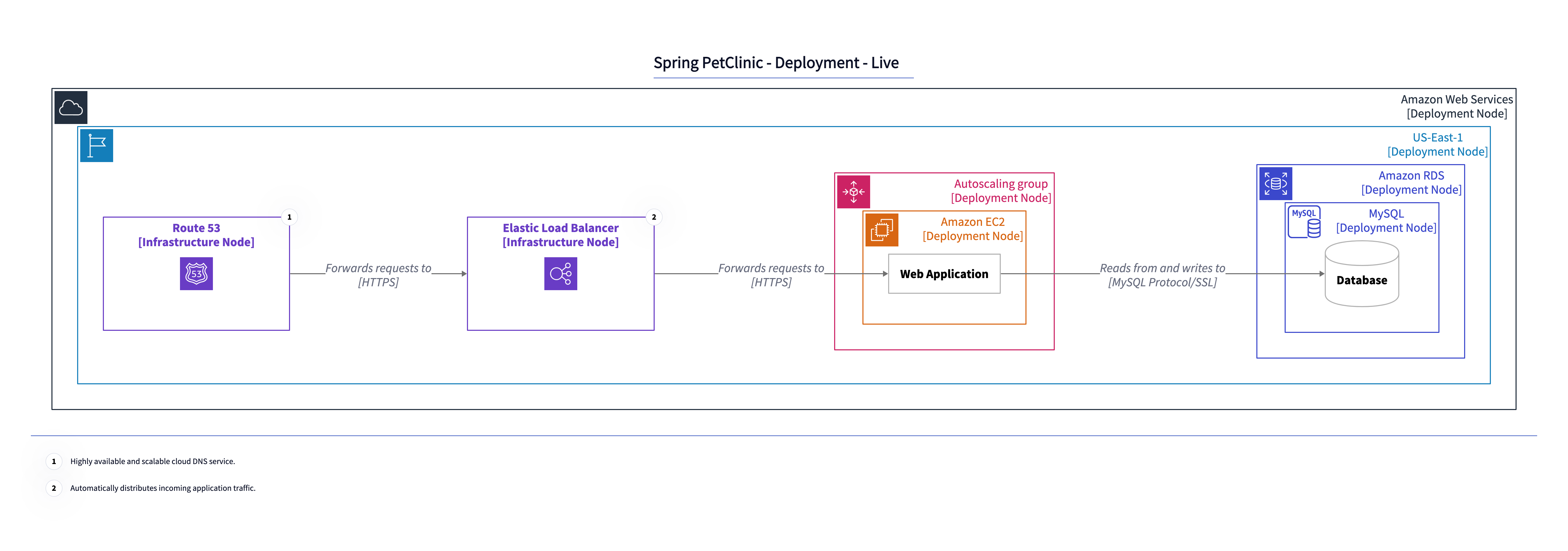Click the Amazon EC2 chip icon
The image size is (1568, 551).
[x=881, y=230]
